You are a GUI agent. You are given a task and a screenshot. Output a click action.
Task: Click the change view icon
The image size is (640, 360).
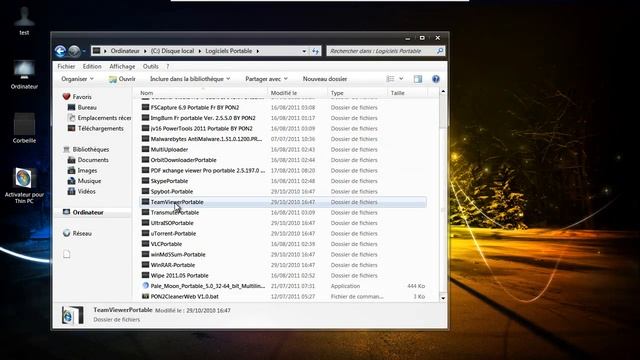coord(390,79)
